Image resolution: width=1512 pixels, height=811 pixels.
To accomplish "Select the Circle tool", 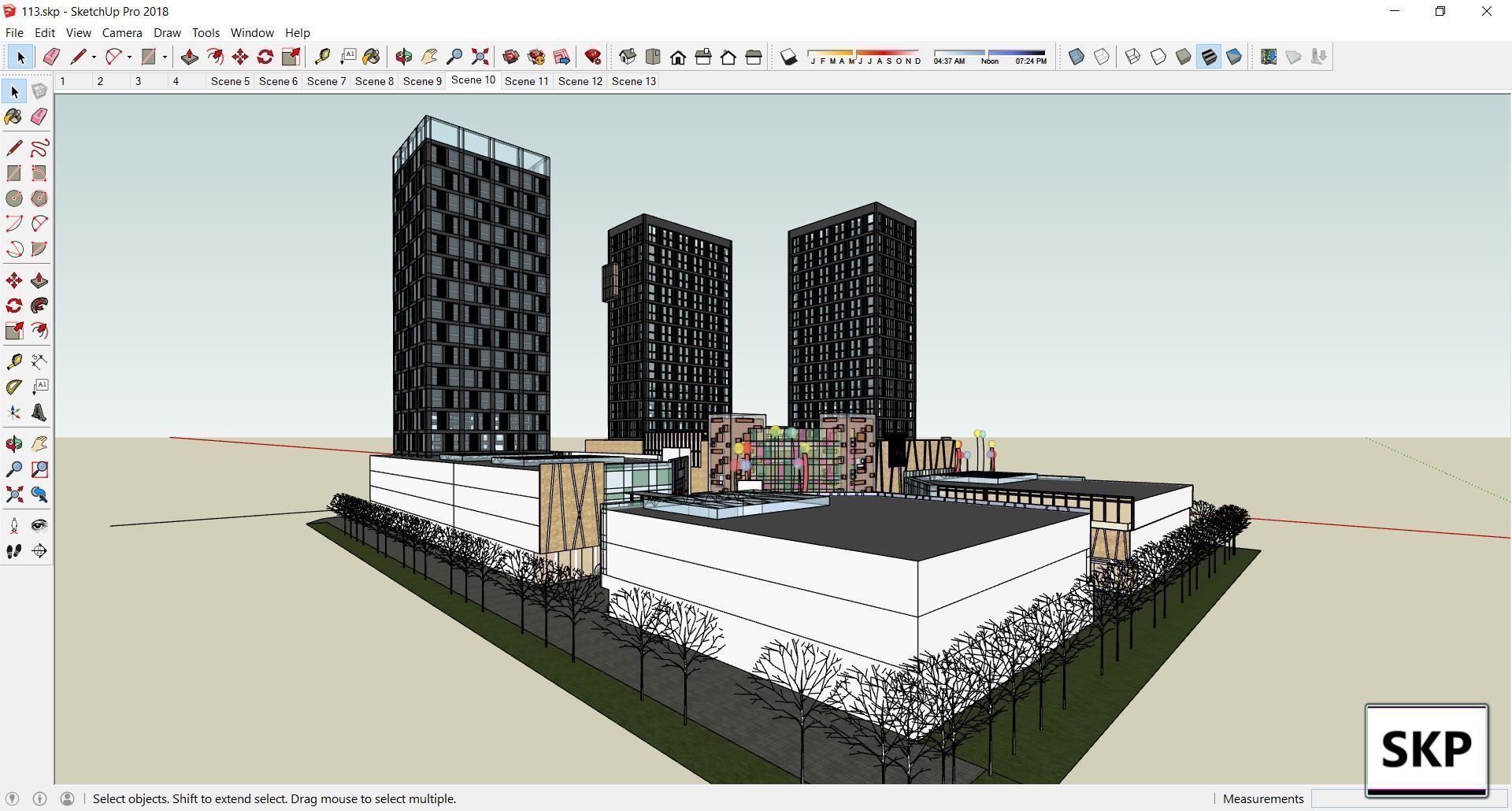I will (14, 198).
